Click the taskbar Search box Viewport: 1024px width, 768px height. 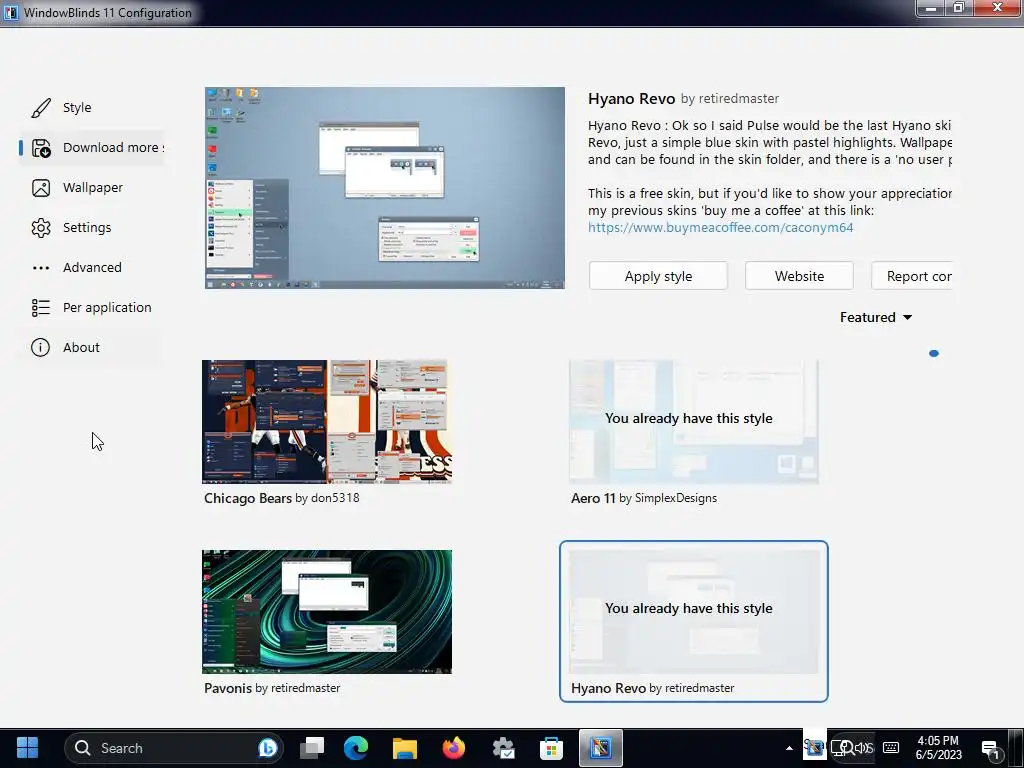tap(174, 748)
